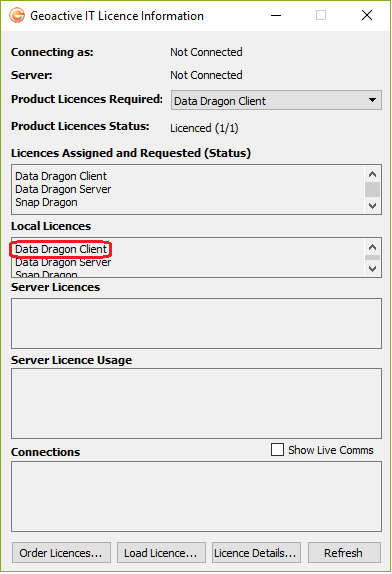Click the Licences Assigned scrollbar thumb
The height and width of the screenshot is (574, 392).
373,190
